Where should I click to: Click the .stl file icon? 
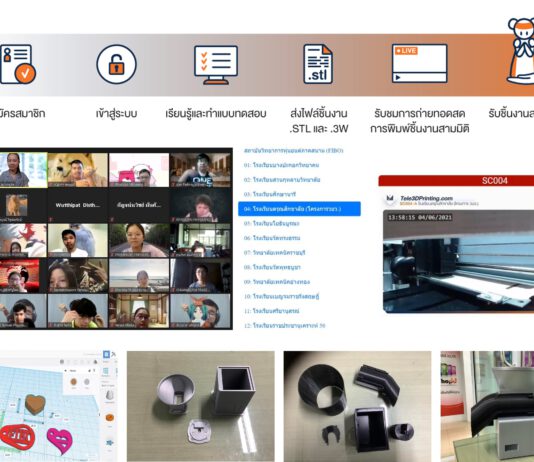coord(318,64)
